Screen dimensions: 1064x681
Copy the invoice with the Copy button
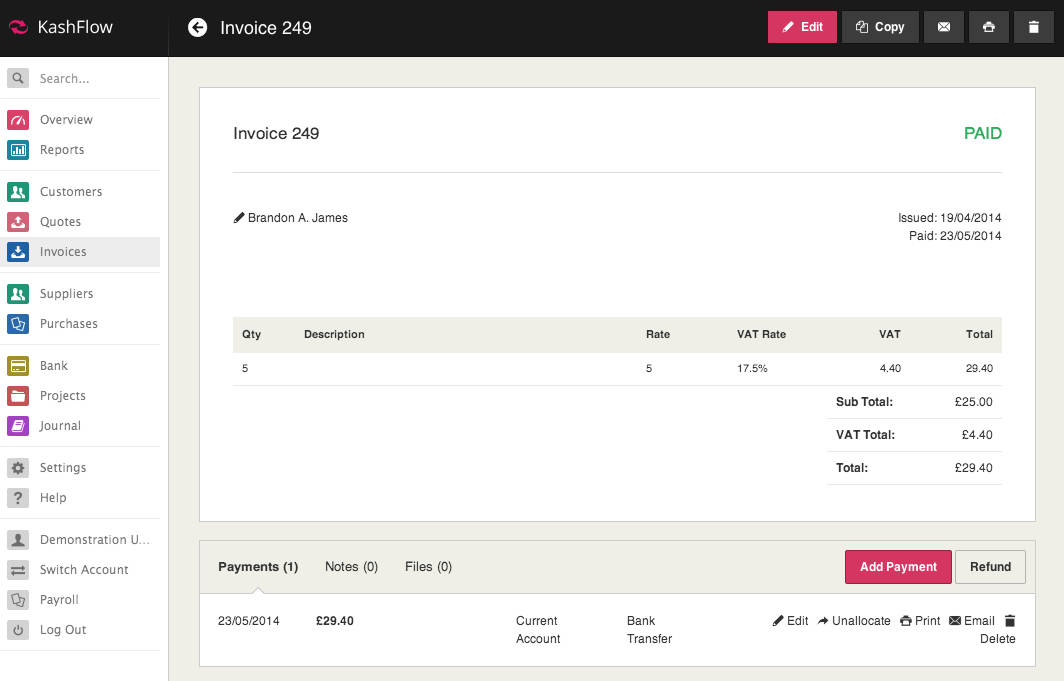tap(880, 27)
